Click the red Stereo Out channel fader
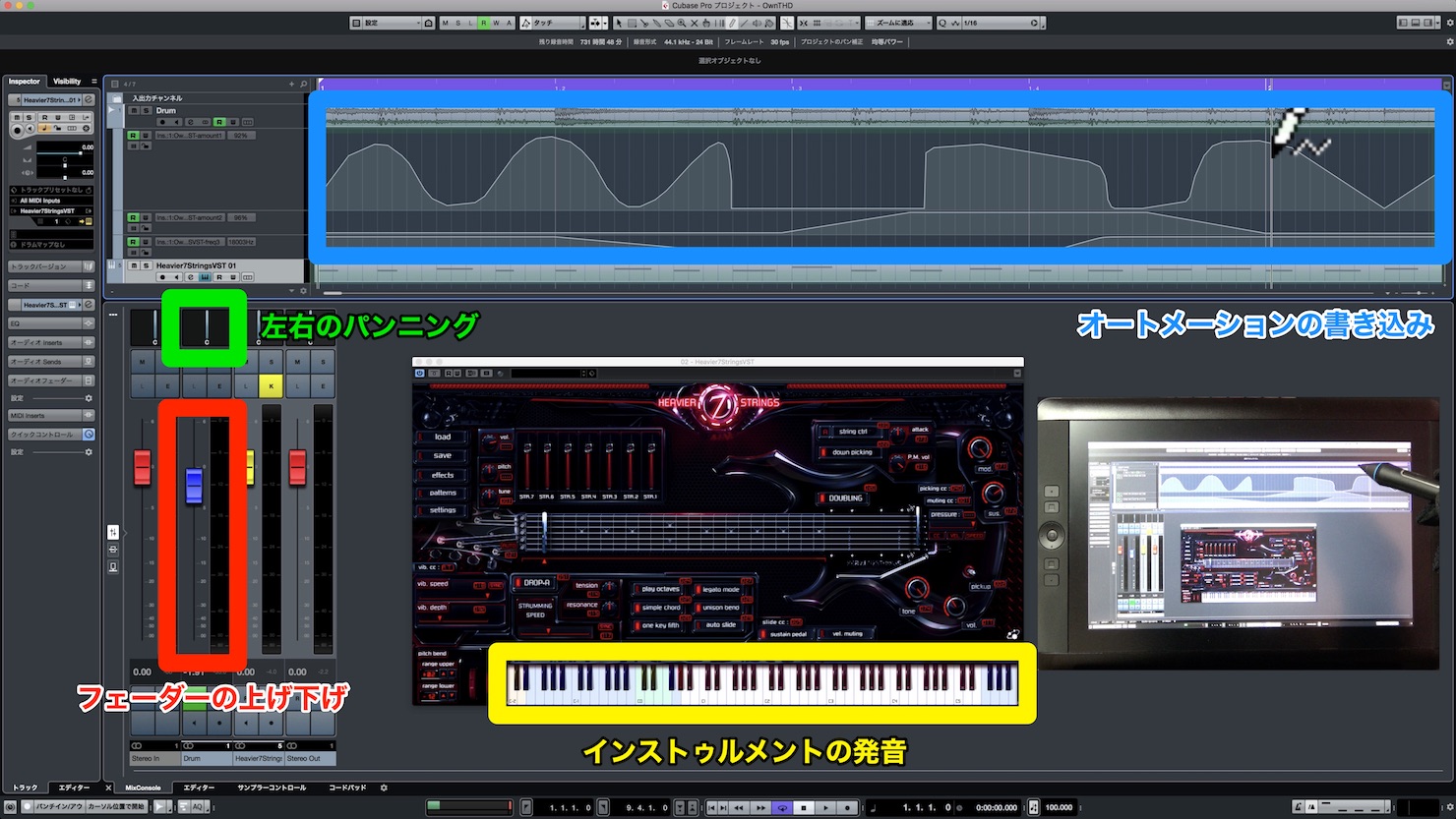 click(x=297, y=467)
